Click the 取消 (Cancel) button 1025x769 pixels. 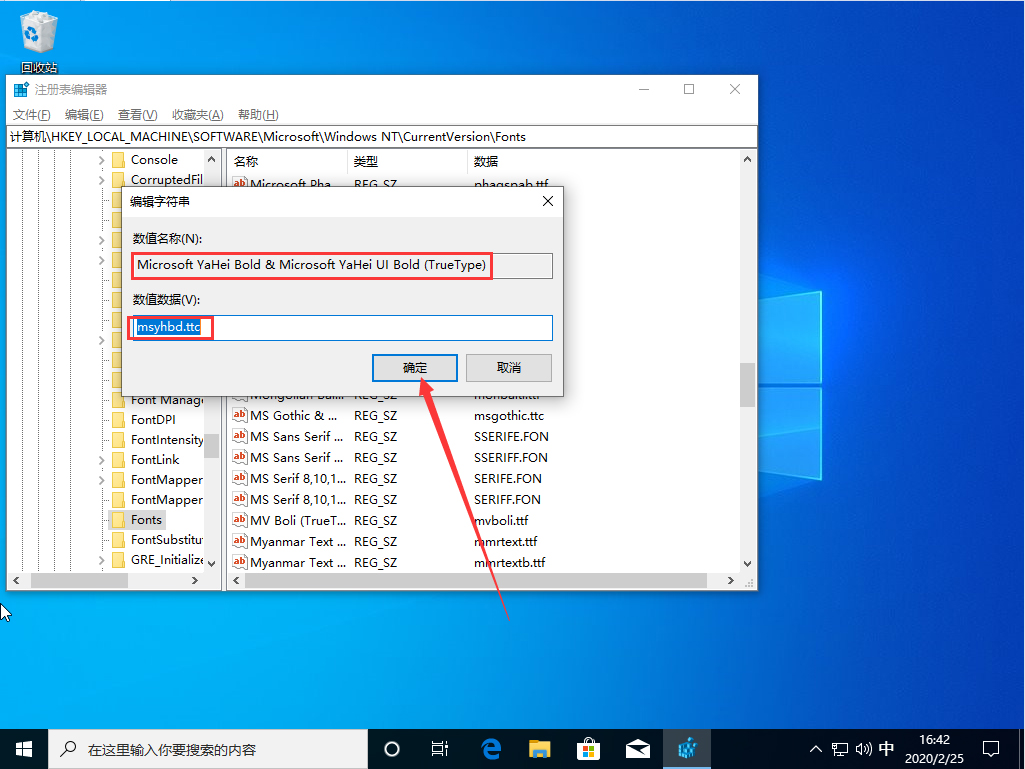point(510,368)
